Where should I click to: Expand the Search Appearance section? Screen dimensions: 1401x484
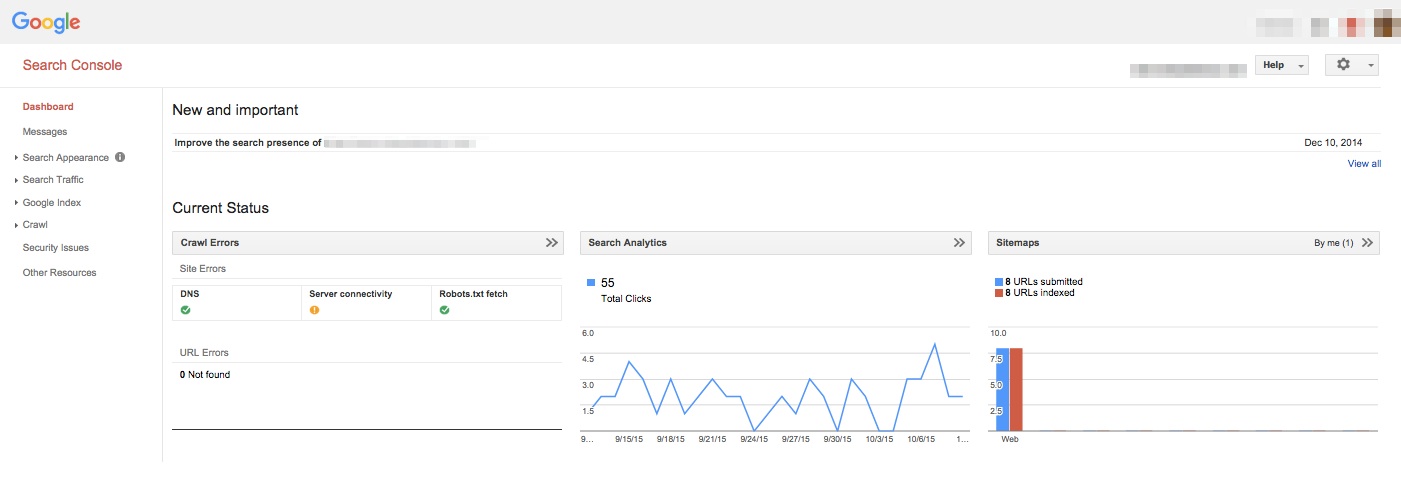(x=65, y=158)
